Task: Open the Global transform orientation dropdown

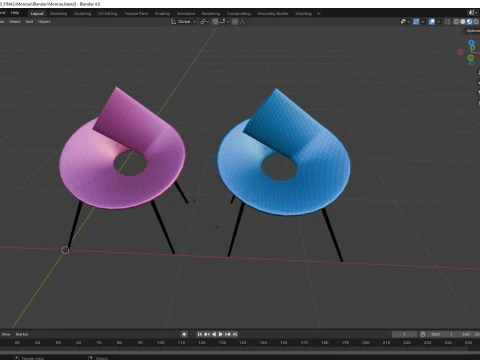Action: [x=184, y=22]
